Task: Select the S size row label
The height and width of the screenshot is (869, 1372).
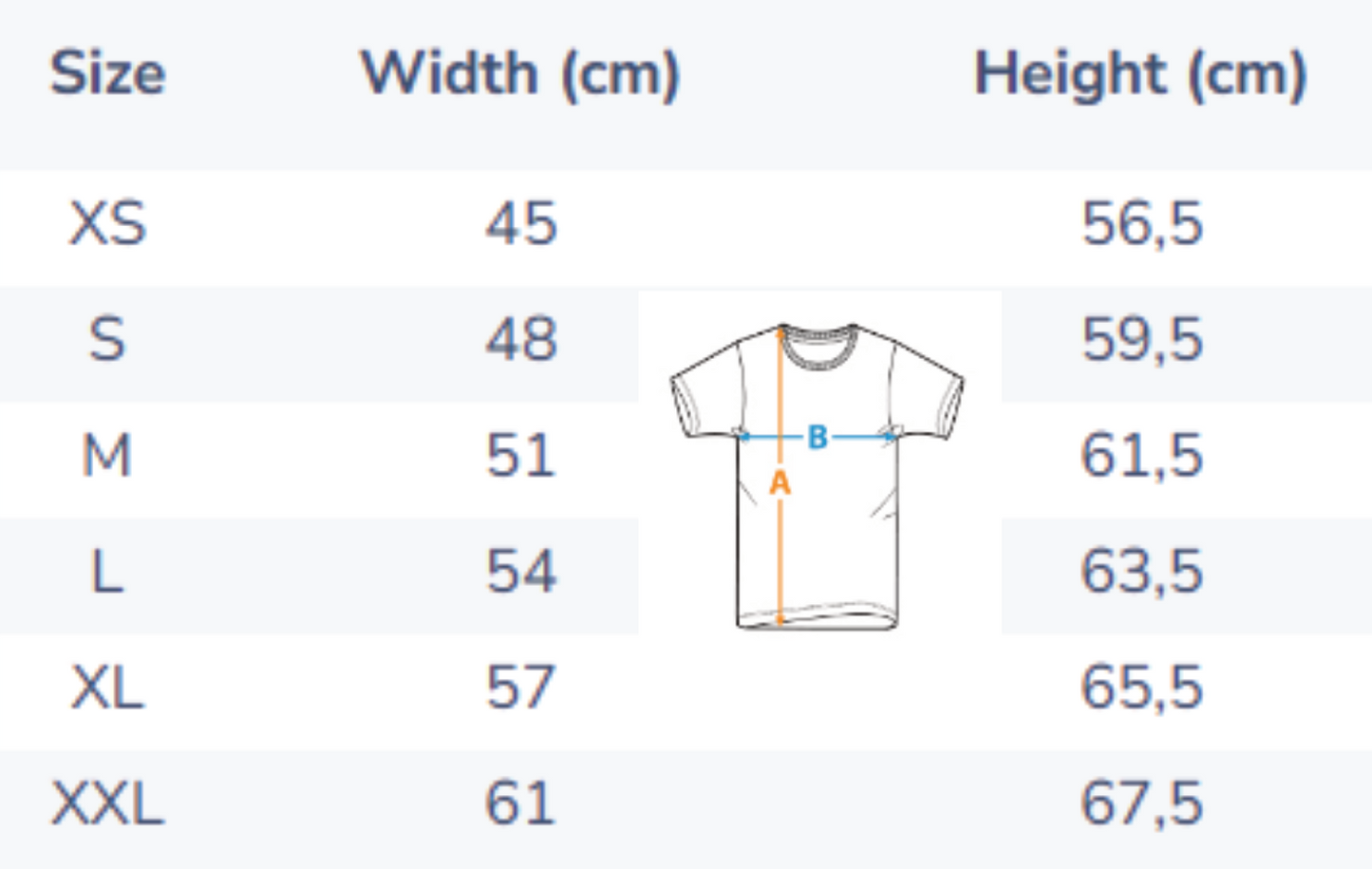Action: pos(107,340)
